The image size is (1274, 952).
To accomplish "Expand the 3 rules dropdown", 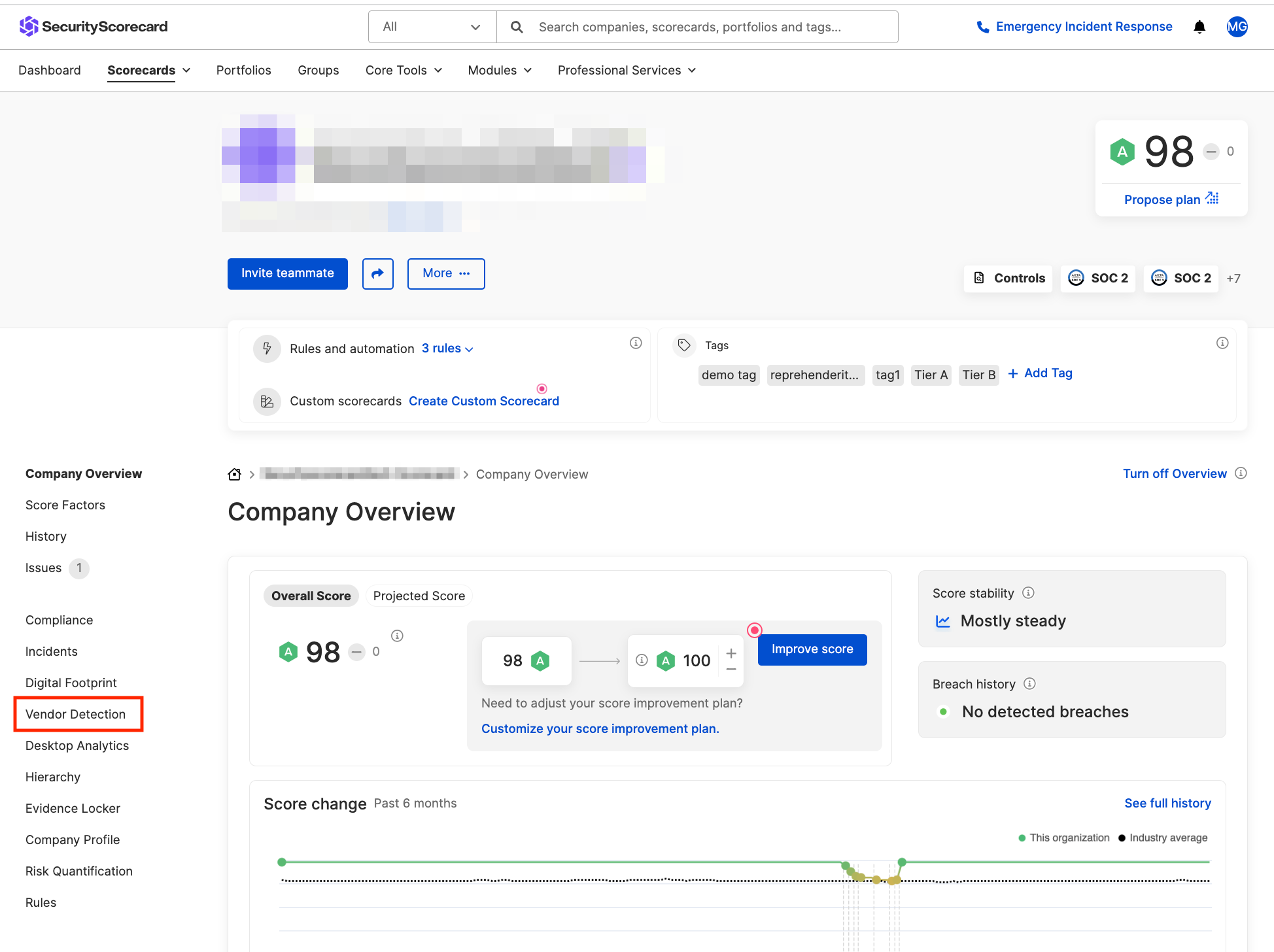I will pos(447,348).
